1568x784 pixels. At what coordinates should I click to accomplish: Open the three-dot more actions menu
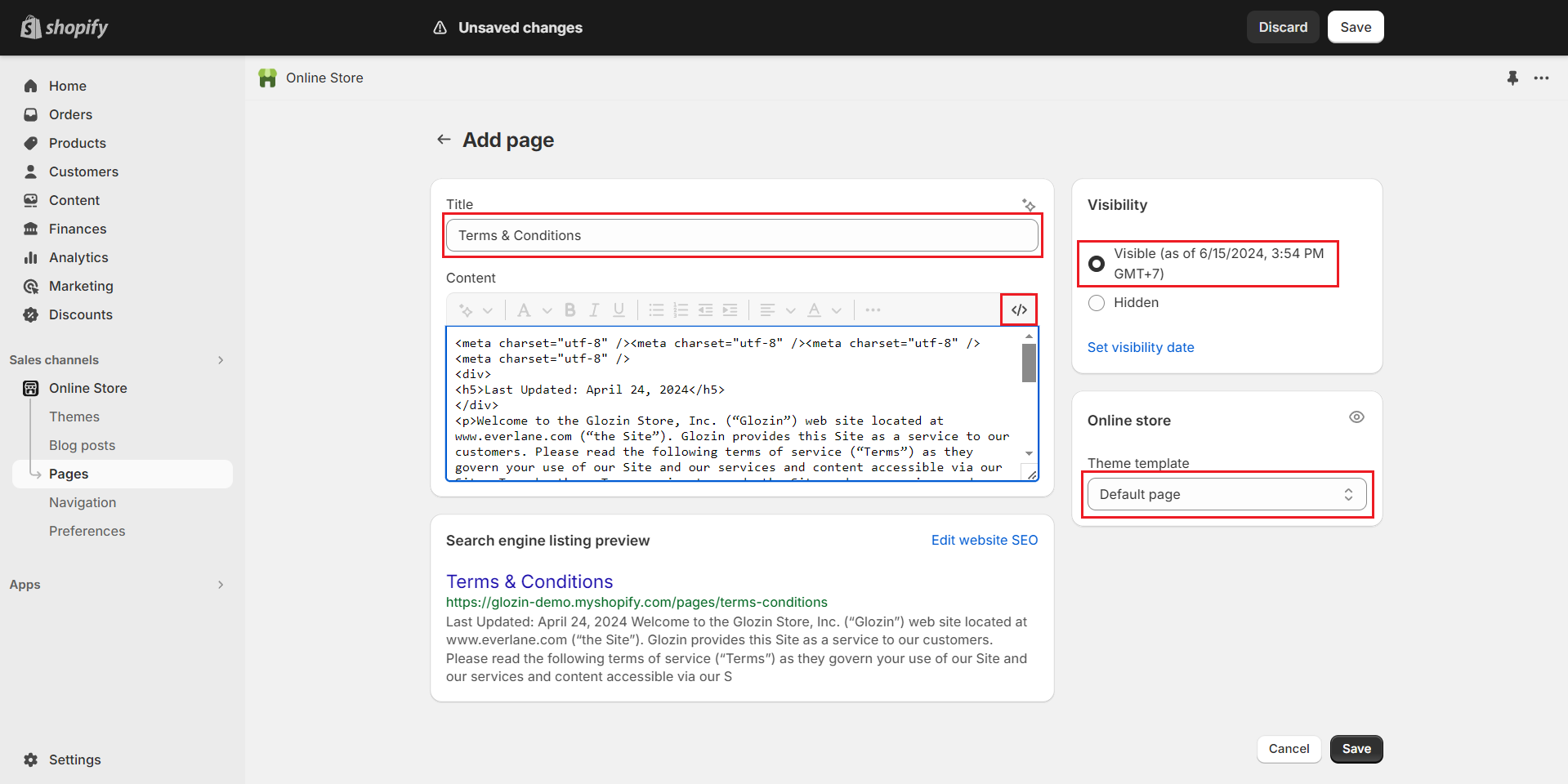point(1541,78)
